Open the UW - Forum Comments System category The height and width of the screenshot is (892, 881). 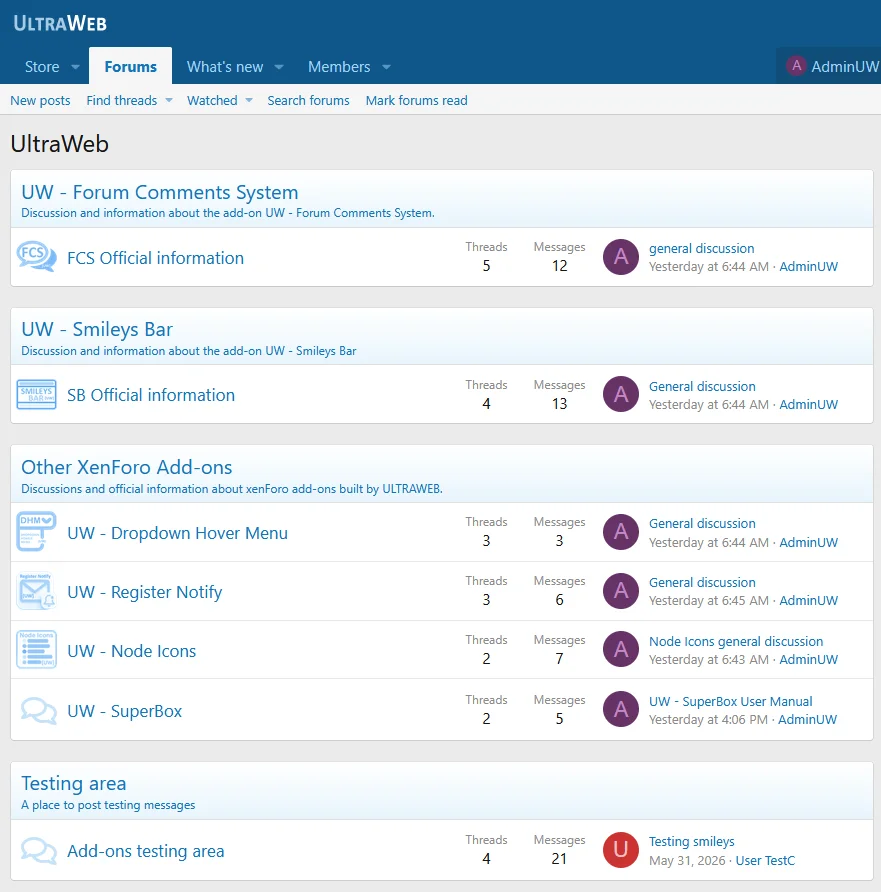160,192
